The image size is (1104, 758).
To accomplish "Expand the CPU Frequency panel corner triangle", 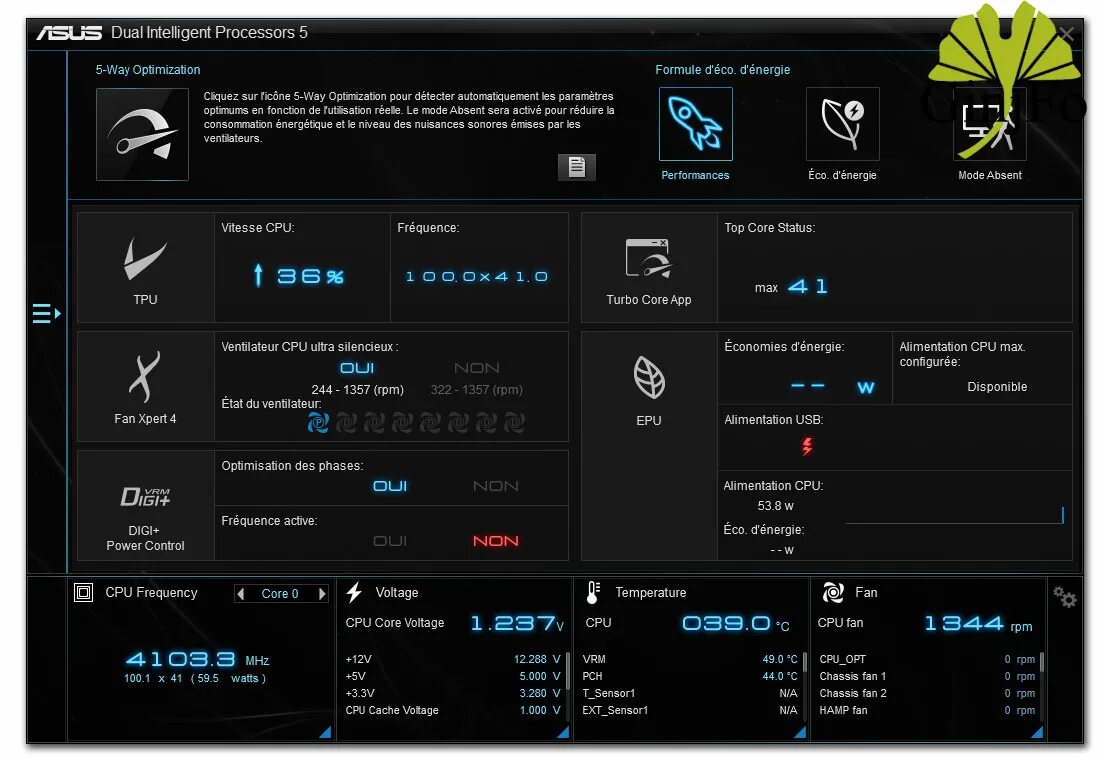I will point(325,733).
